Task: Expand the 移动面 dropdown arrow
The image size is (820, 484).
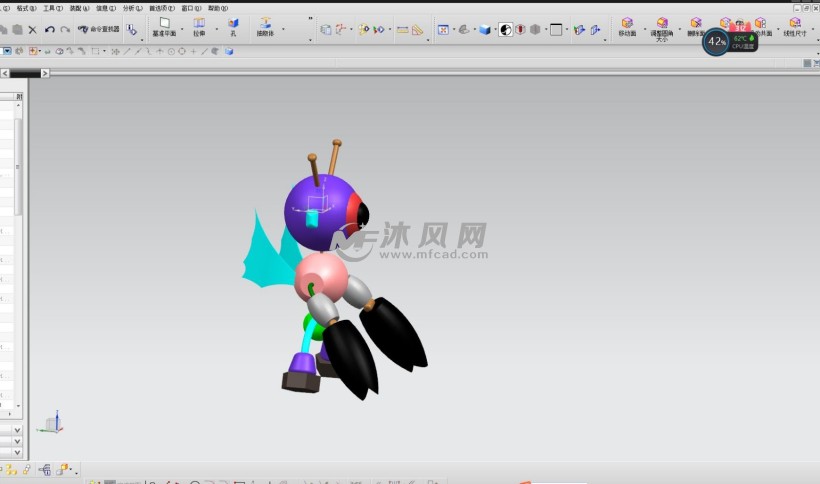Action: [645, 29]
